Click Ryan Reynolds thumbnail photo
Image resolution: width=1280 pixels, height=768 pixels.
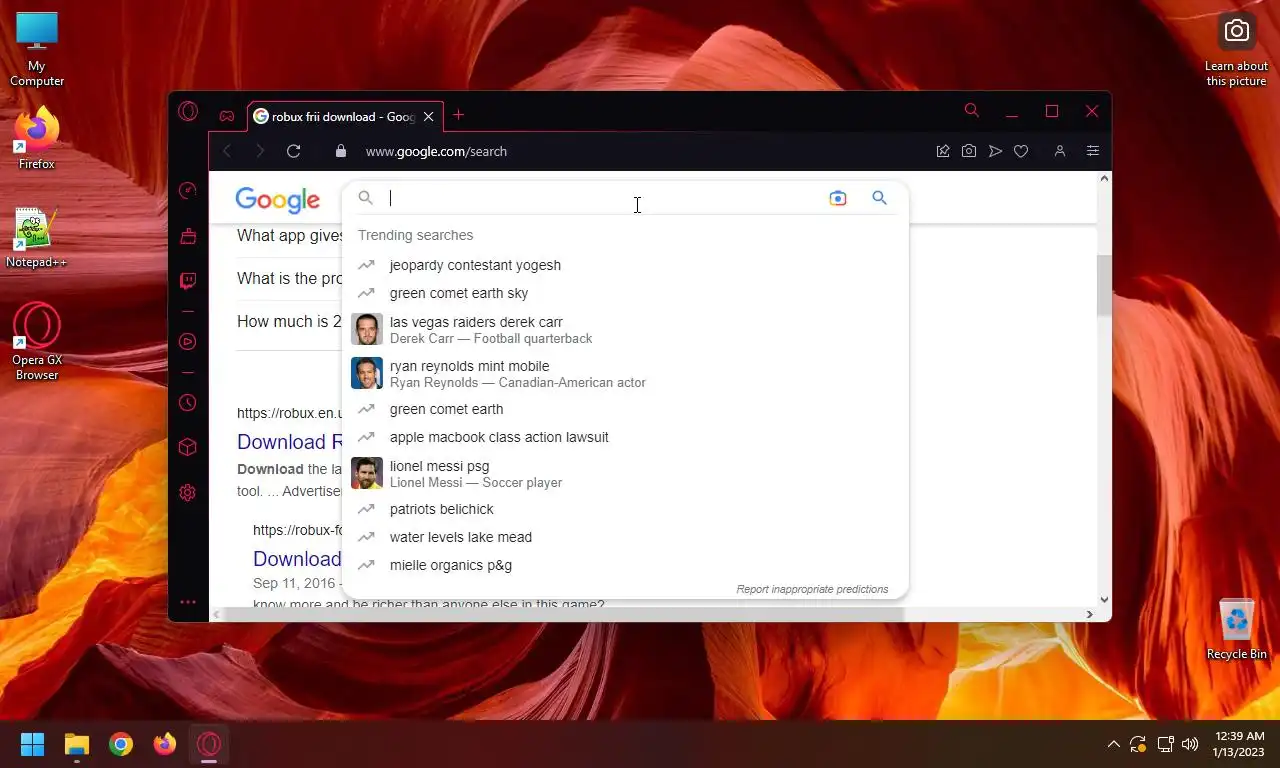(x=367, y=373)
